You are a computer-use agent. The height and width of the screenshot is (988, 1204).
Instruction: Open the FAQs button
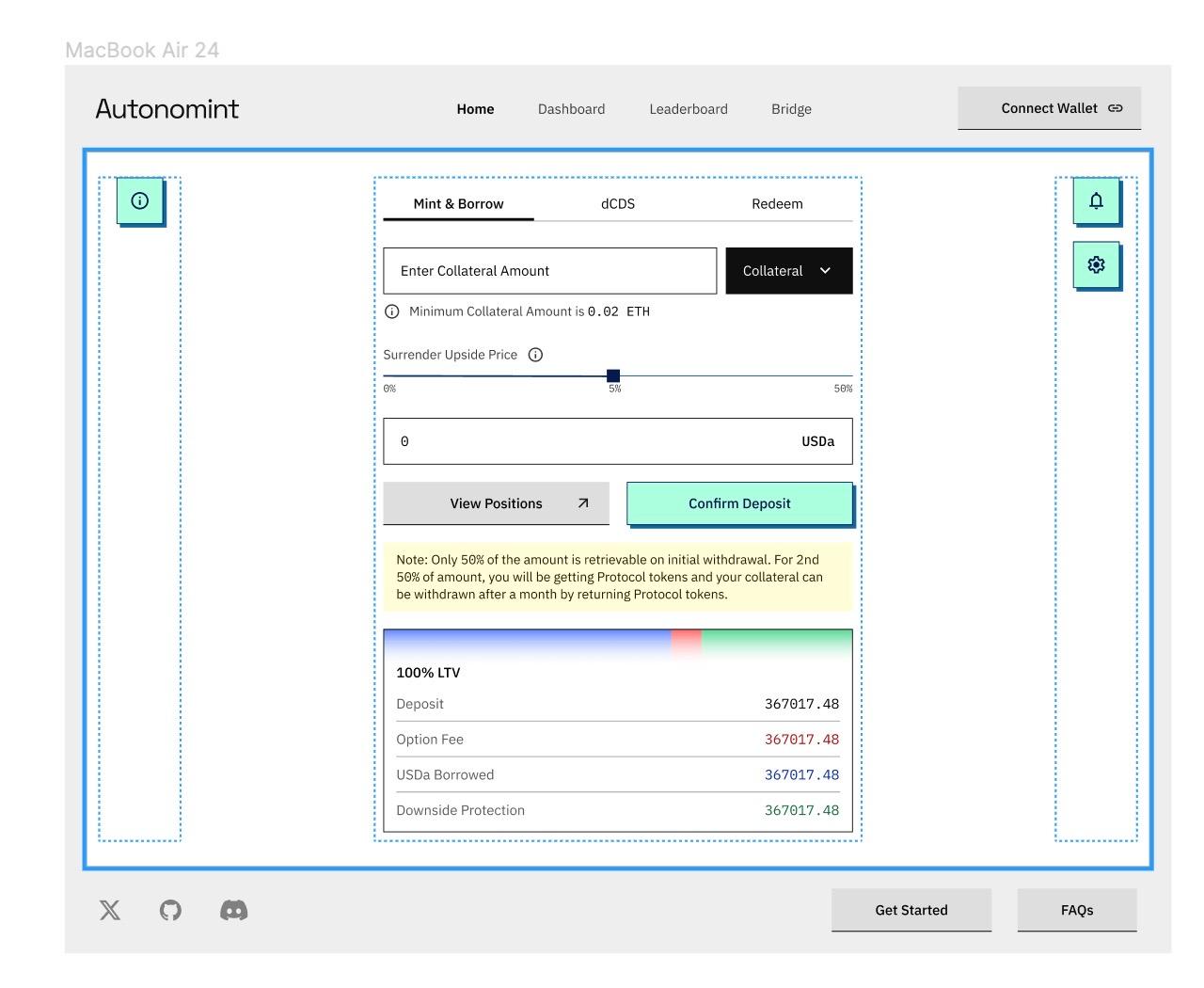pos(1077,910)
